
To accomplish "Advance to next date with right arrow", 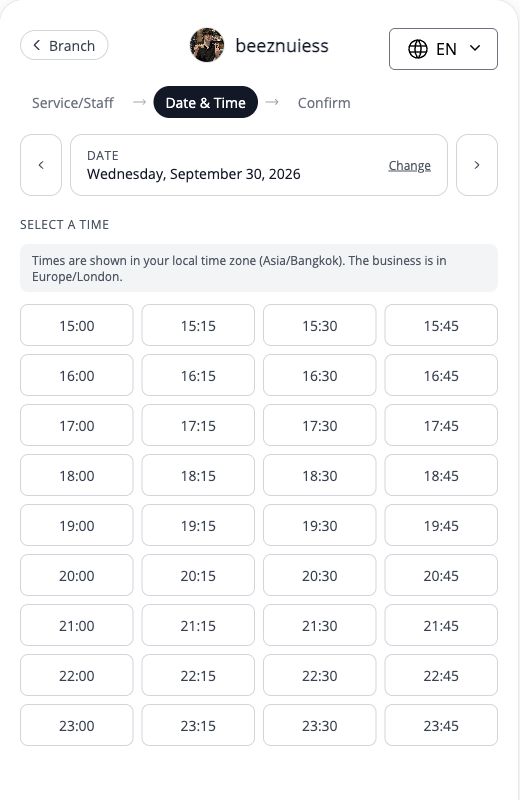I will point(477,165).
